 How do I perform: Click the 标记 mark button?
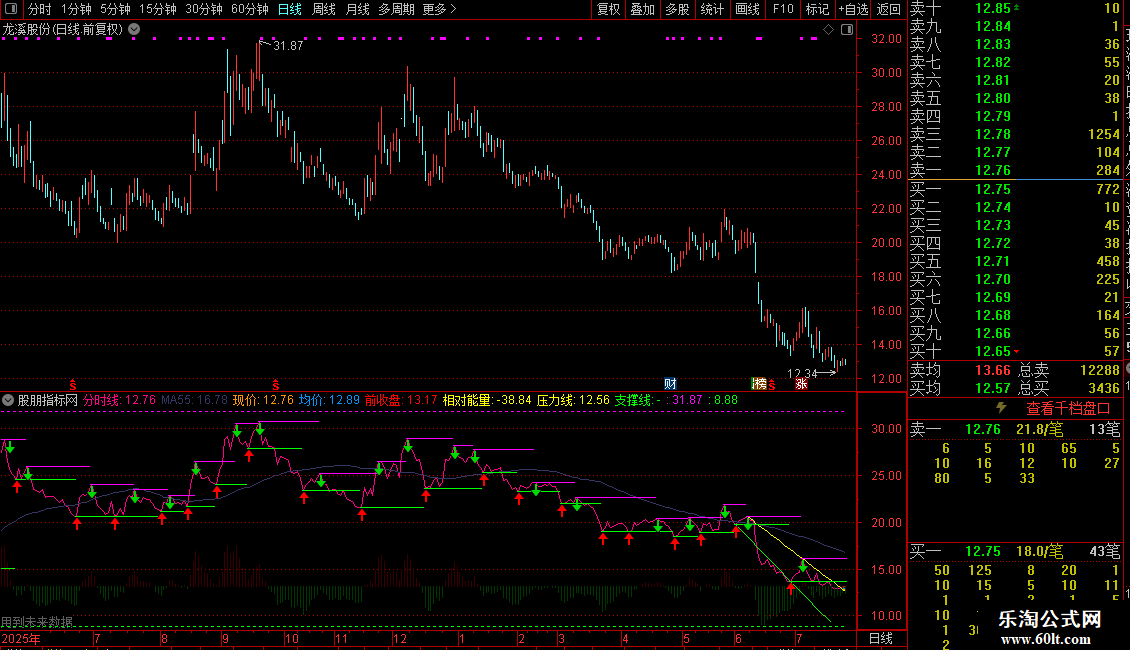click(x=817, y=9)
